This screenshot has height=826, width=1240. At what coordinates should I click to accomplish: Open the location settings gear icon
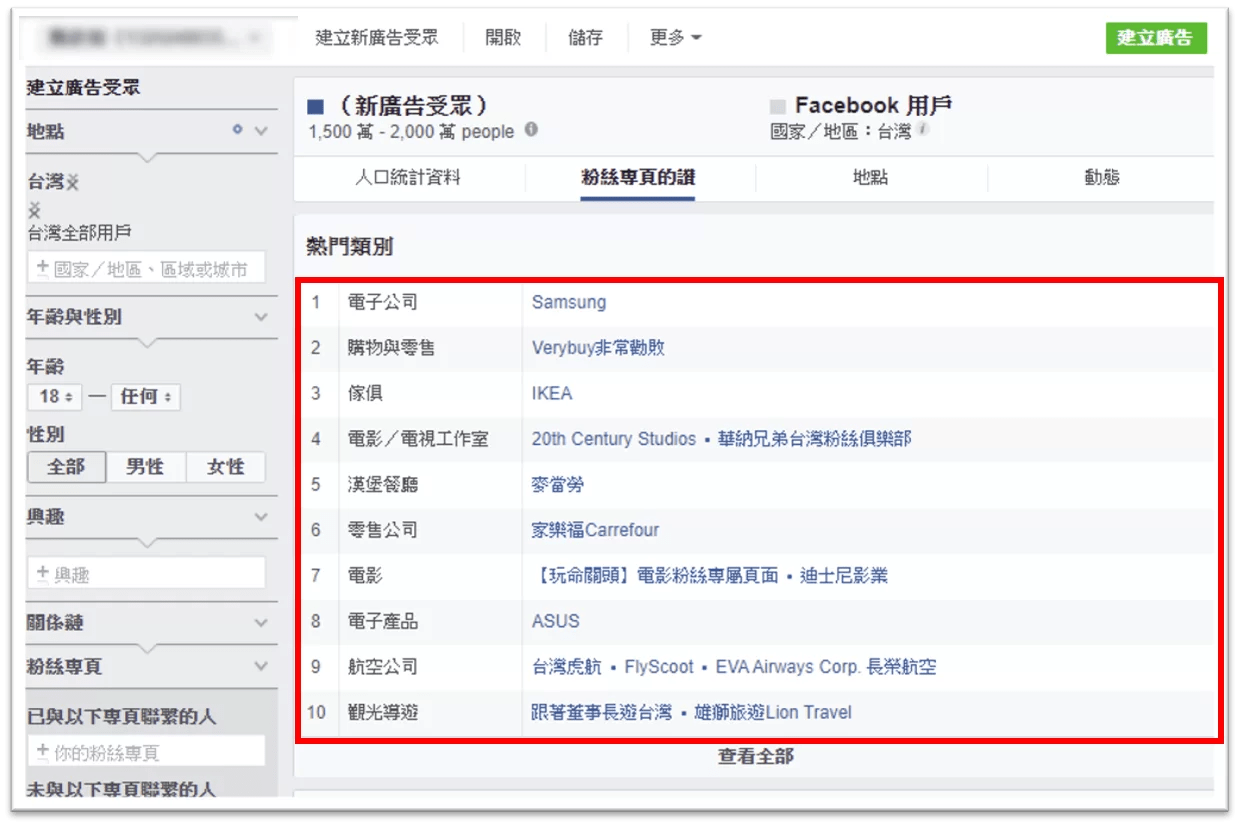point(237,130)
